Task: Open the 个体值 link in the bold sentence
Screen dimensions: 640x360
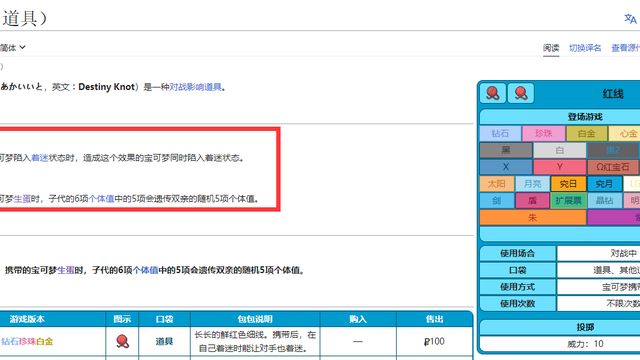Action: pos(146,270)
